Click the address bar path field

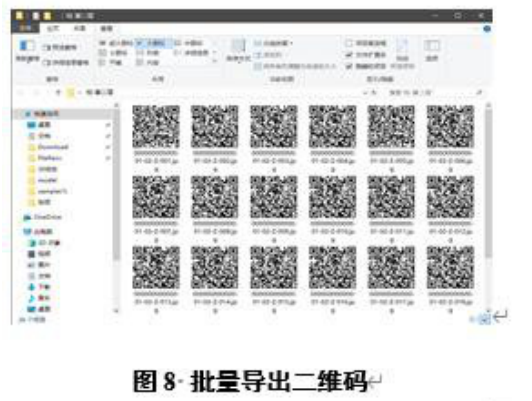pyautogui.click(x=217, y=92)
